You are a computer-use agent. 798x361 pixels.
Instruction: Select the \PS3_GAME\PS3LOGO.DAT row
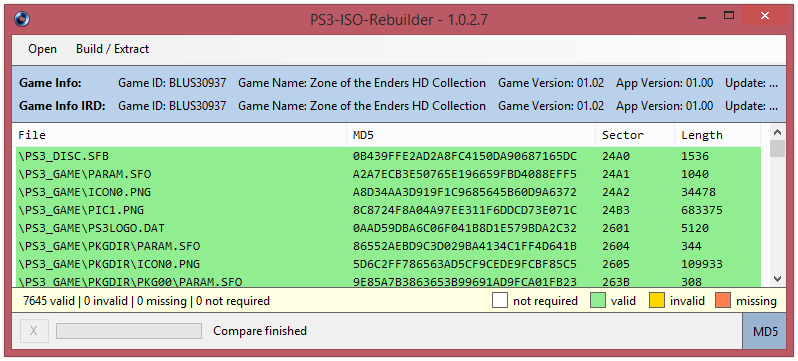click(x=388, y=228)
